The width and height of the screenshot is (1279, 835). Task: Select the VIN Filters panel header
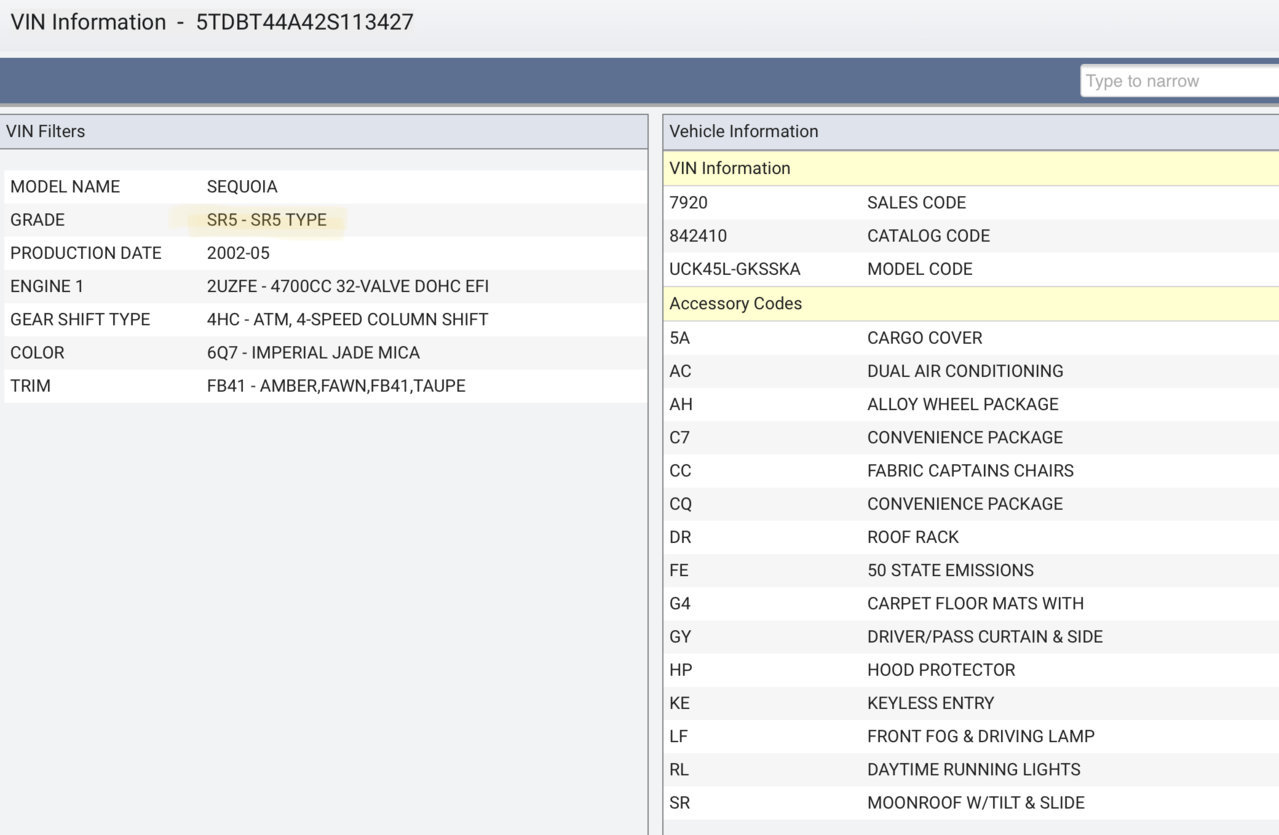tap(324, 131)
